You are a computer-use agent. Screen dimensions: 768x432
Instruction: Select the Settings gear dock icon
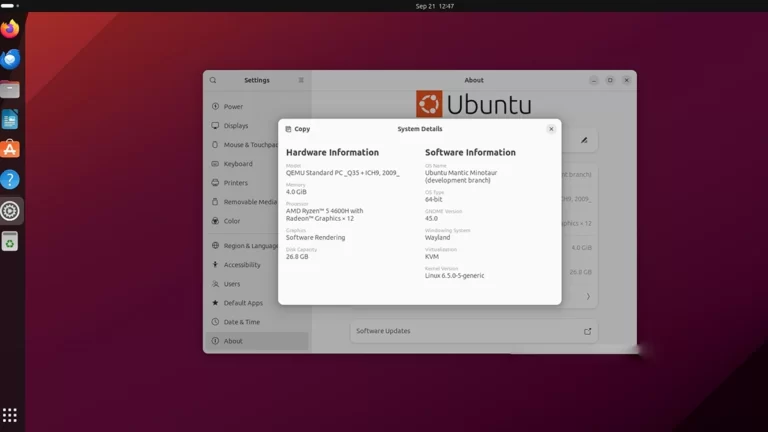(10, 211)
